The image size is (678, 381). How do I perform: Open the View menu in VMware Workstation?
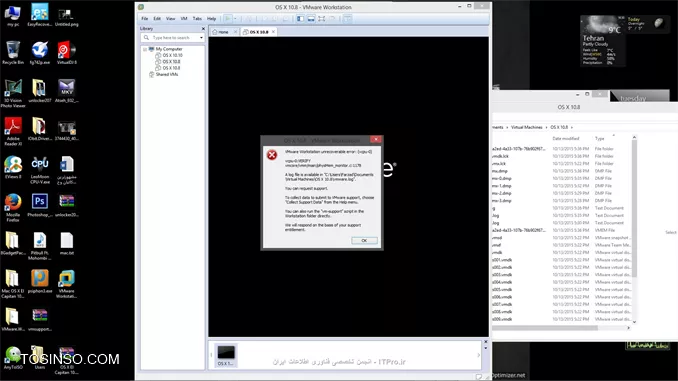(170, 19)
